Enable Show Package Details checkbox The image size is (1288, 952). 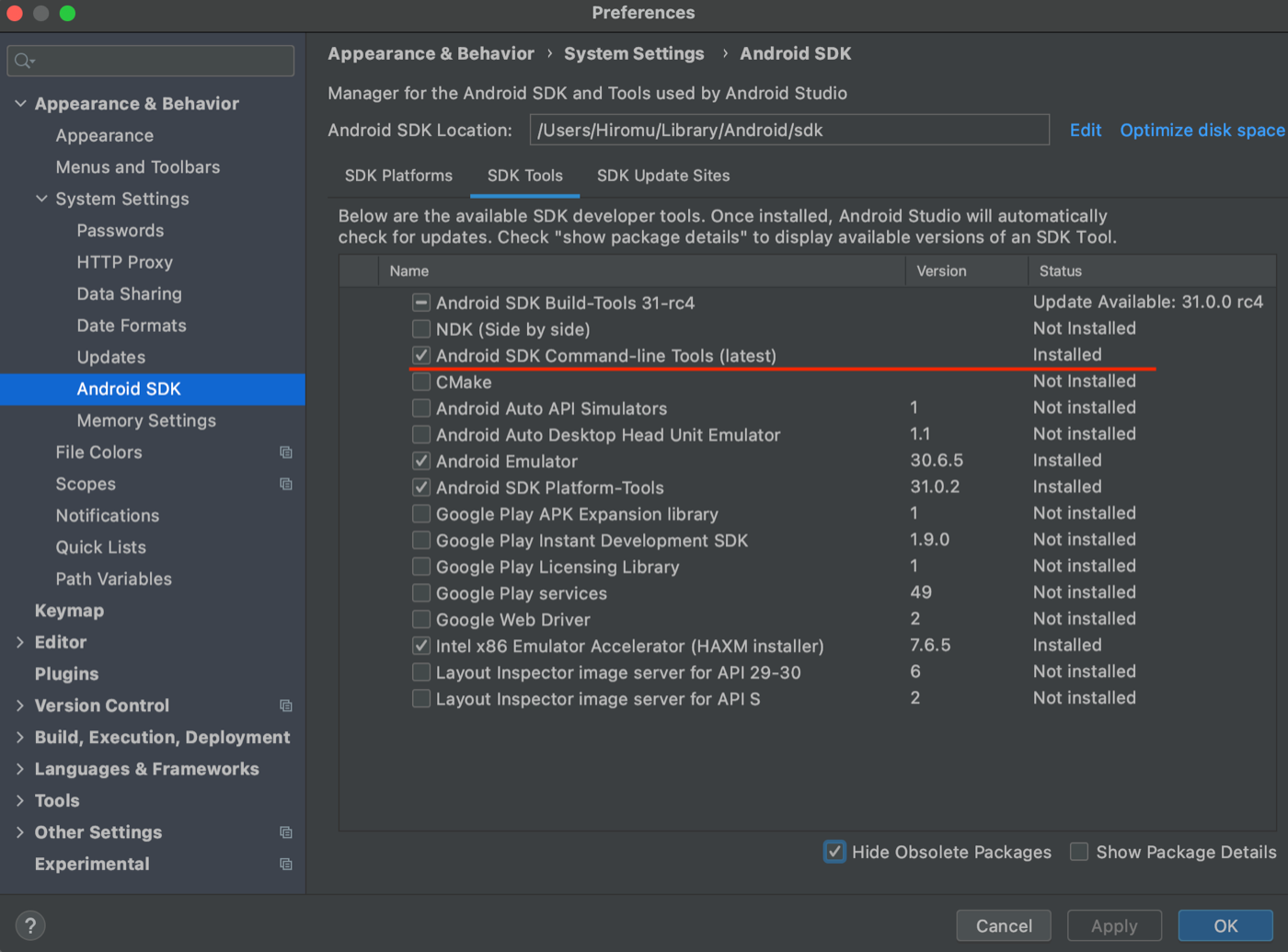point(1079,852)
